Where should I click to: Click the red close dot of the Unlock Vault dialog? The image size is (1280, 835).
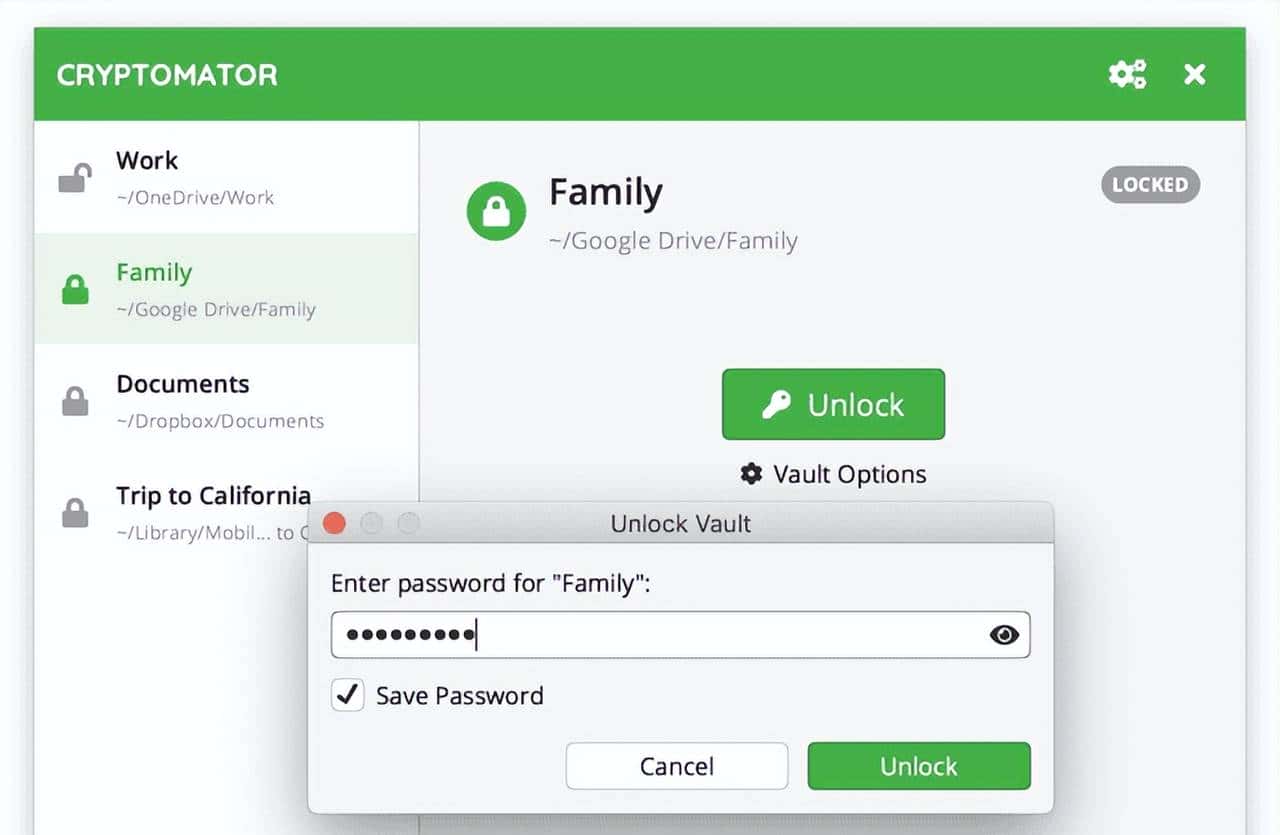point(334,523)
